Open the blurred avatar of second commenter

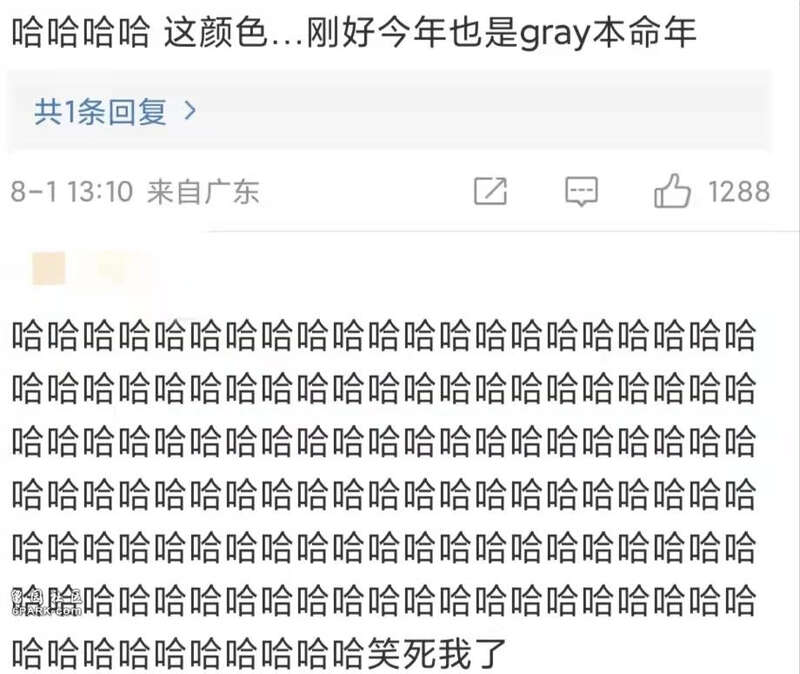tap(49, 268)
